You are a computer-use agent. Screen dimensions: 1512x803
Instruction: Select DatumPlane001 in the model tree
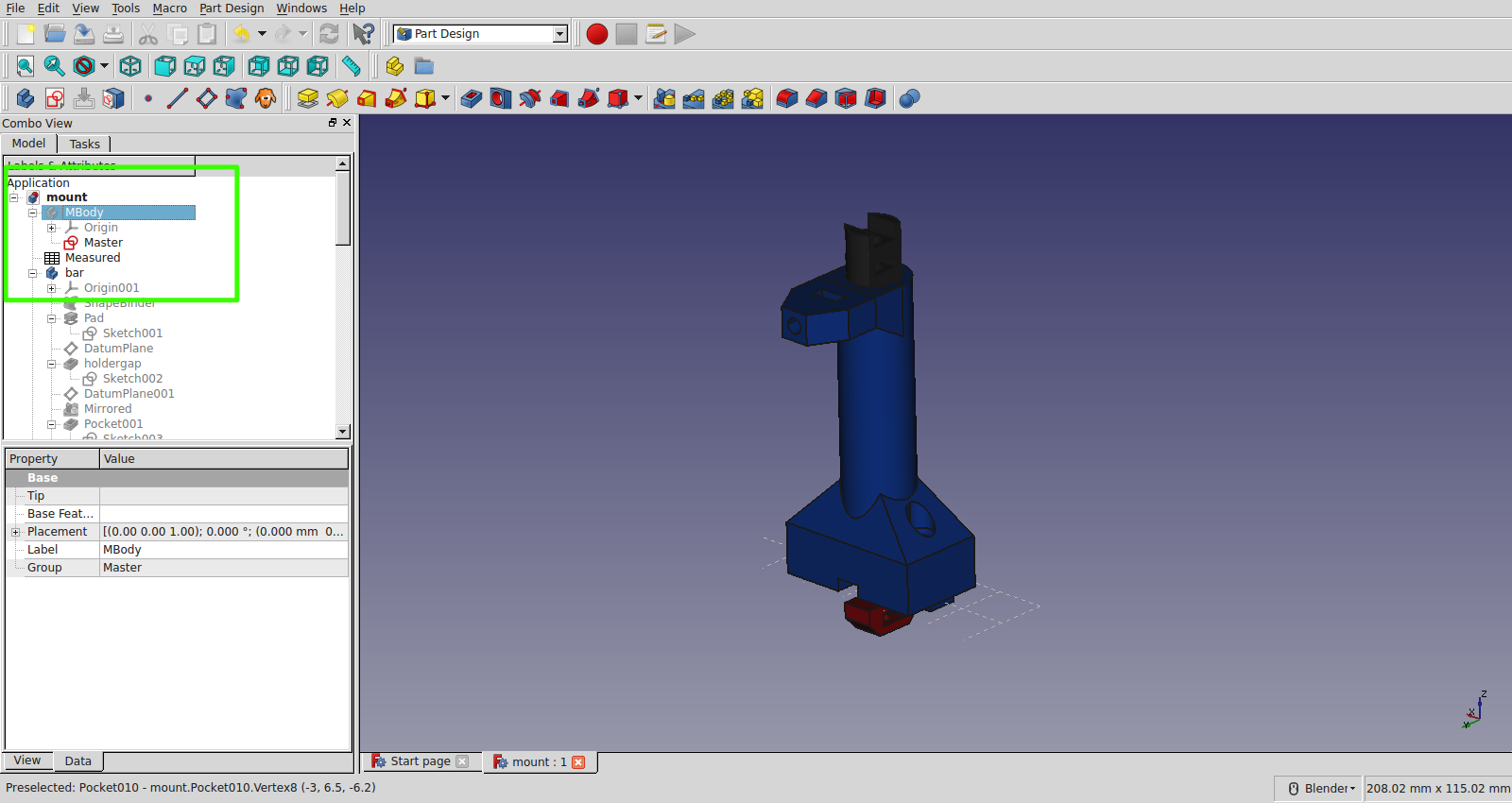[129, 394]
